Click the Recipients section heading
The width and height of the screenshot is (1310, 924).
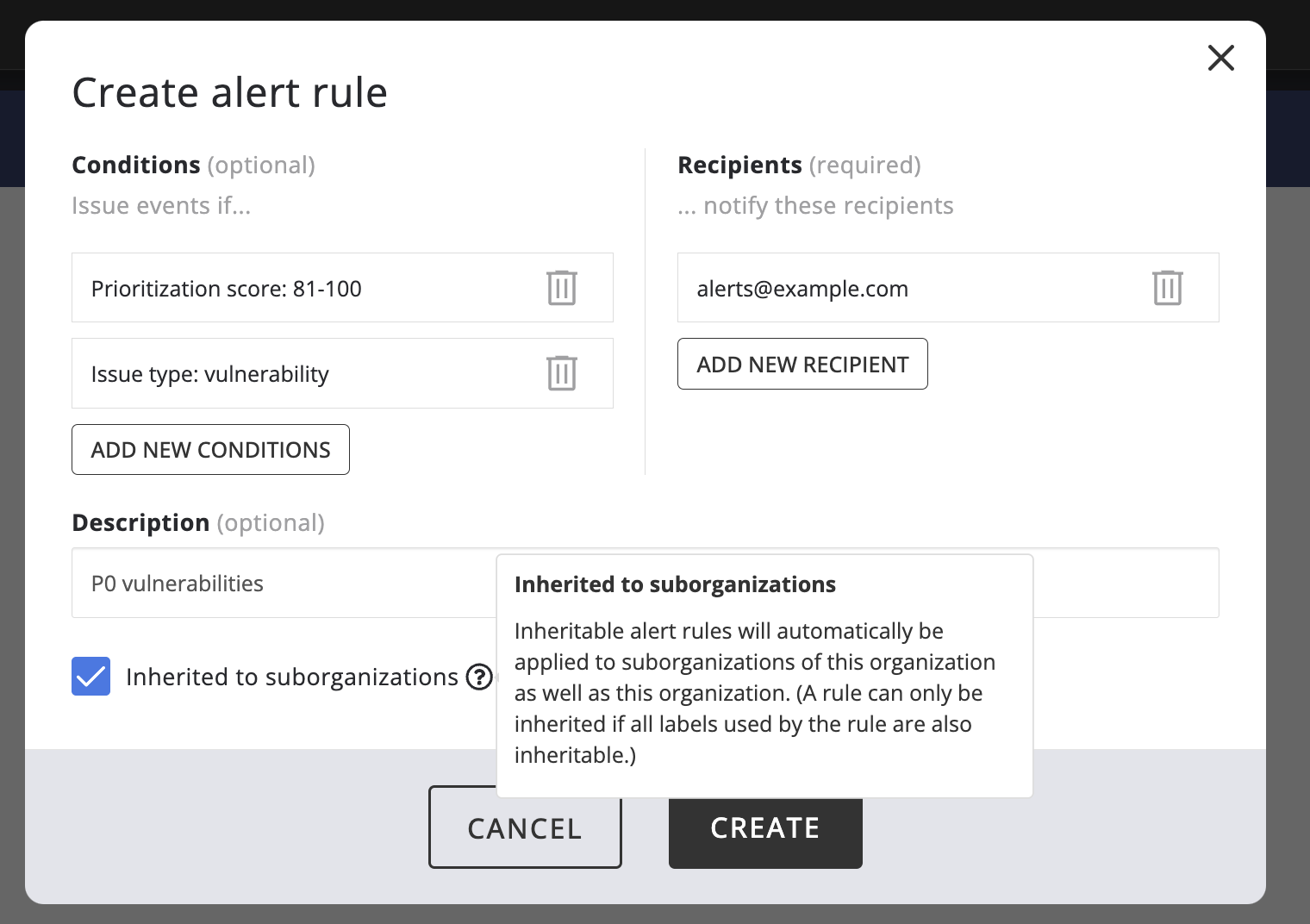(x=739, y=165)
